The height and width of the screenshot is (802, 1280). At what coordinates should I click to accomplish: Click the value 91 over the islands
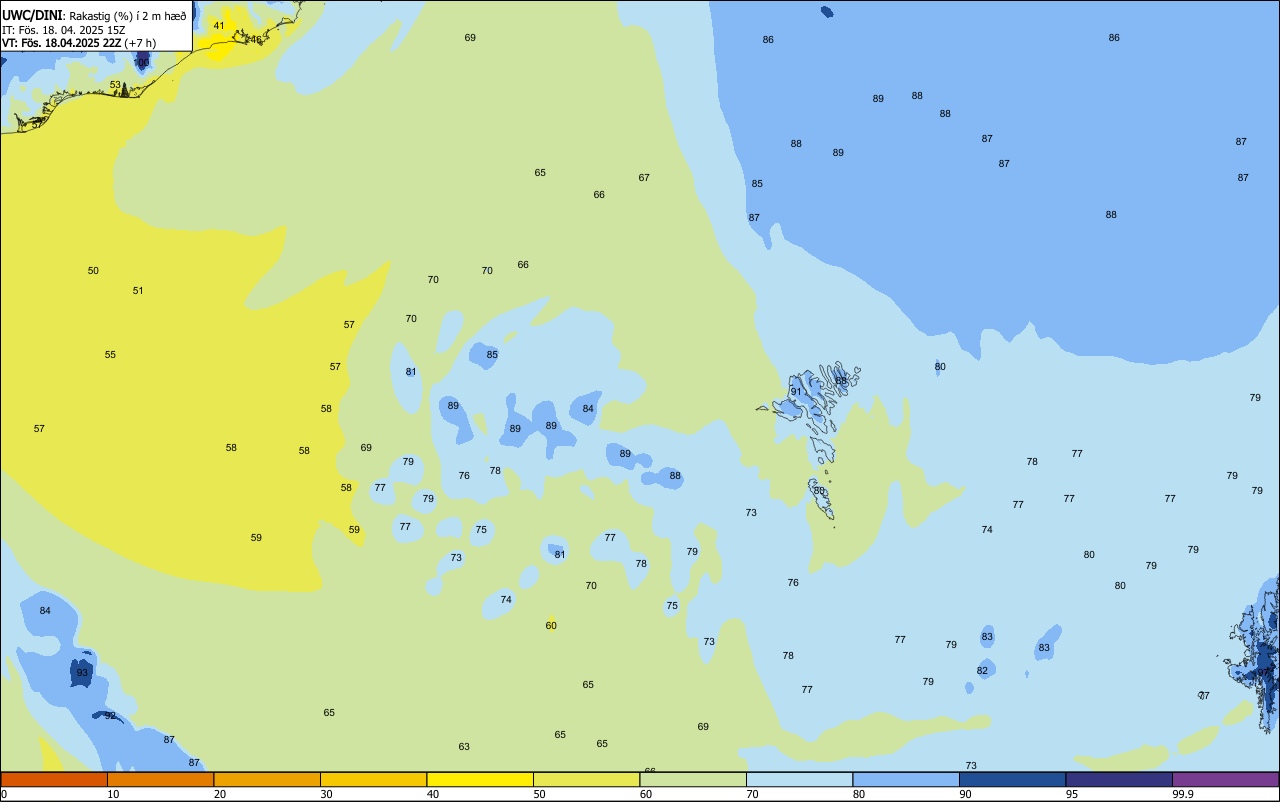coord(796,392)
